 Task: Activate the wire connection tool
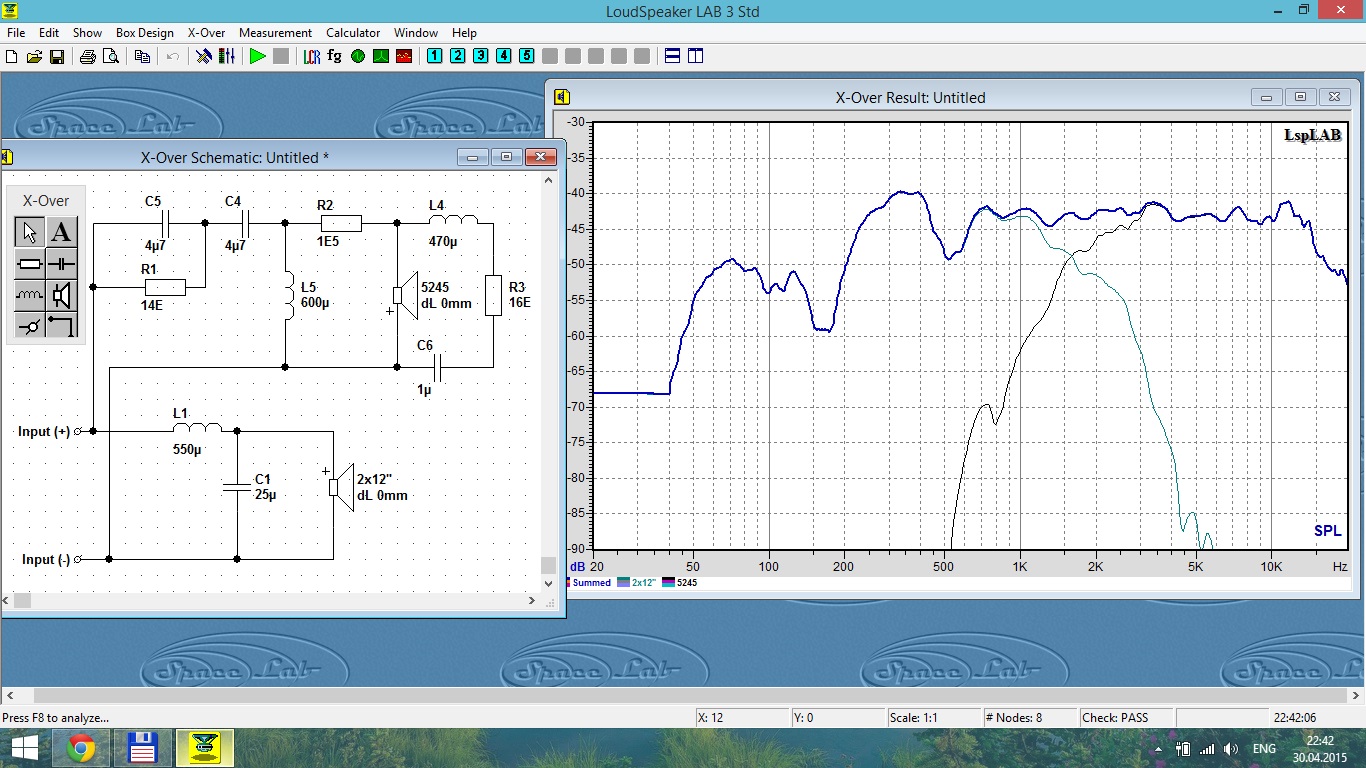pos(62,326)
